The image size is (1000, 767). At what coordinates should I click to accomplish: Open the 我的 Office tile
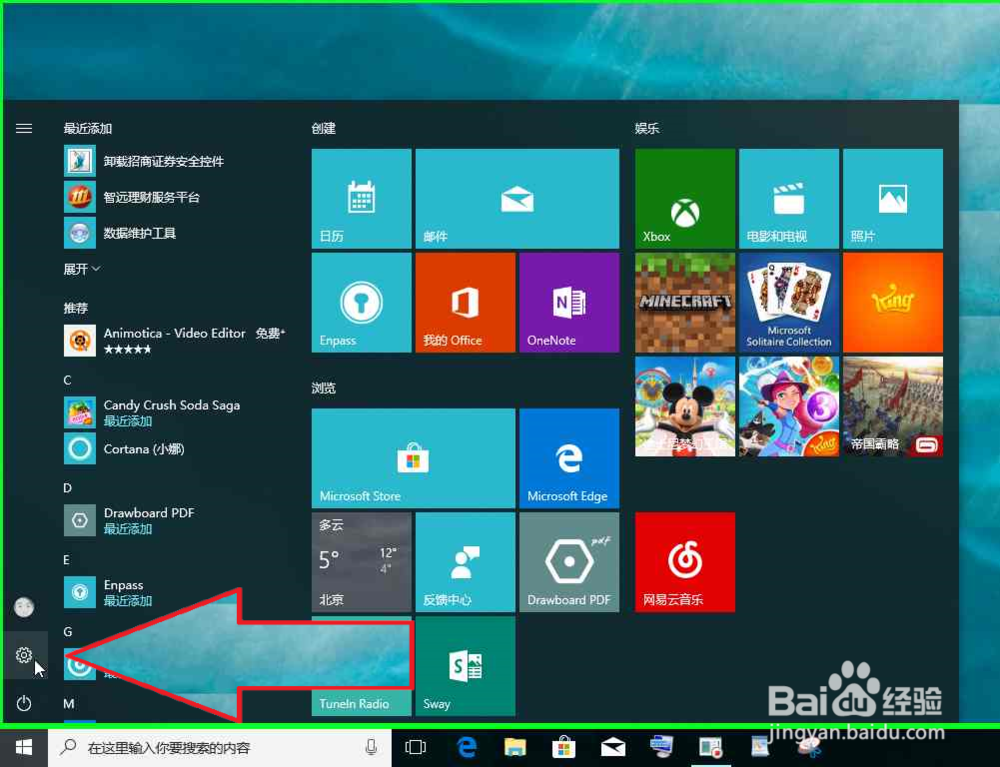coord(466,302)
